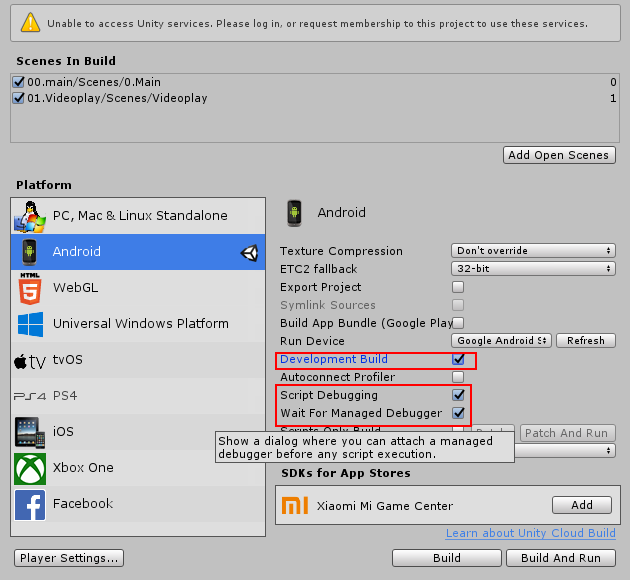This screenshot has width=630, height=580.
Task: Click the PS4 logo icon
Action: [x=30, y=396]
